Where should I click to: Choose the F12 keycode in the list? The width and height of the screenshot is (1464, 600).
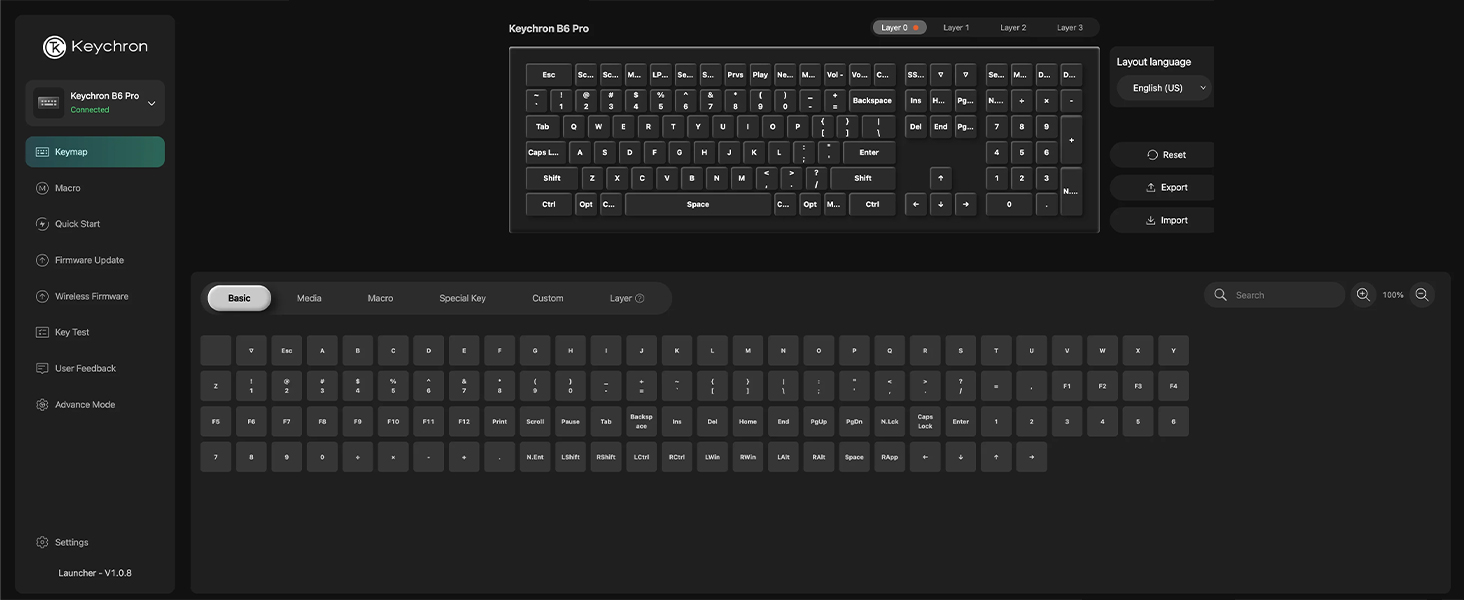(x=464, y=422)
